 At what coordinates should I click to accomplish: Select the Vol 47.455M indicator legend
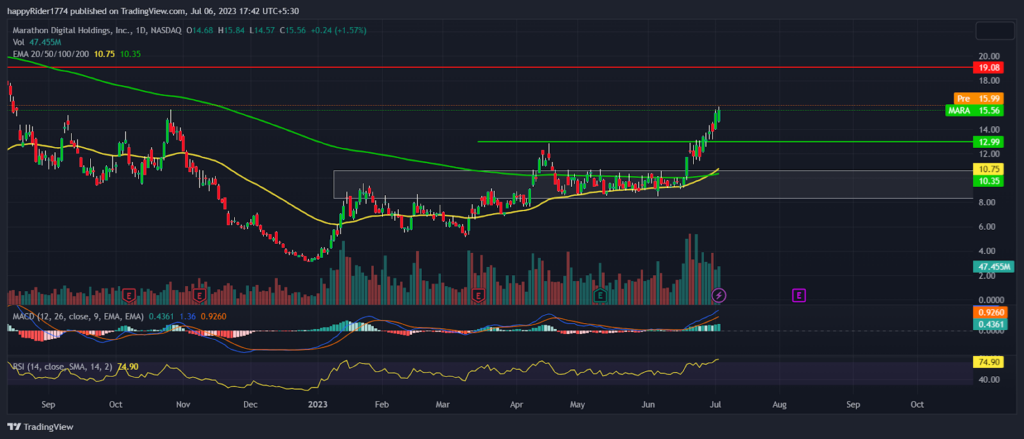point(36,42)
